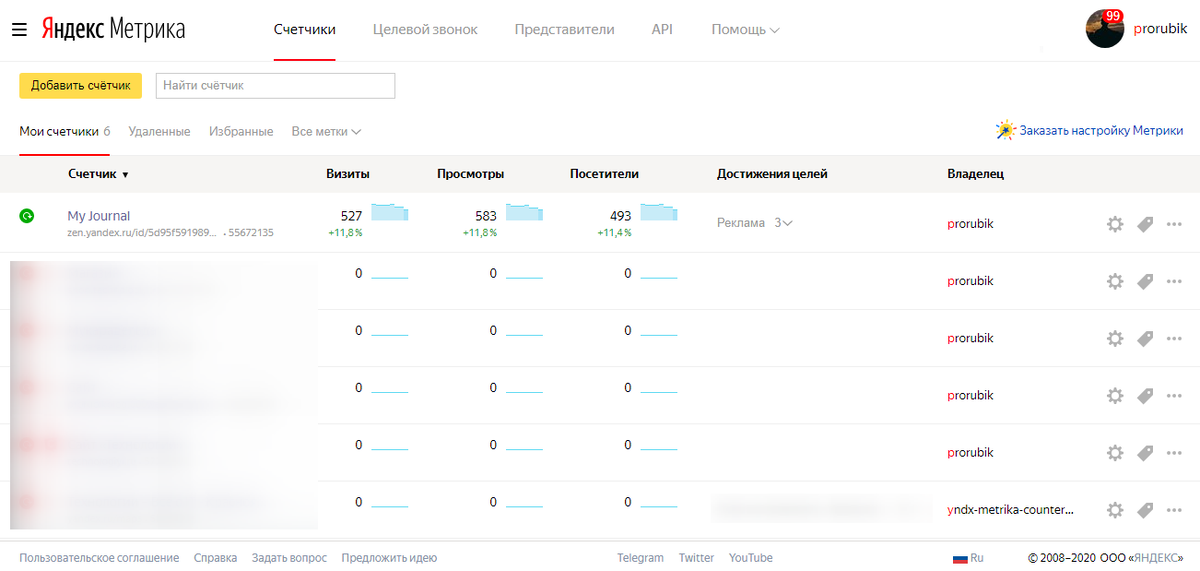
Task: Click zen.yandex.ru URL under My Journal
Action: coord(141,232)
